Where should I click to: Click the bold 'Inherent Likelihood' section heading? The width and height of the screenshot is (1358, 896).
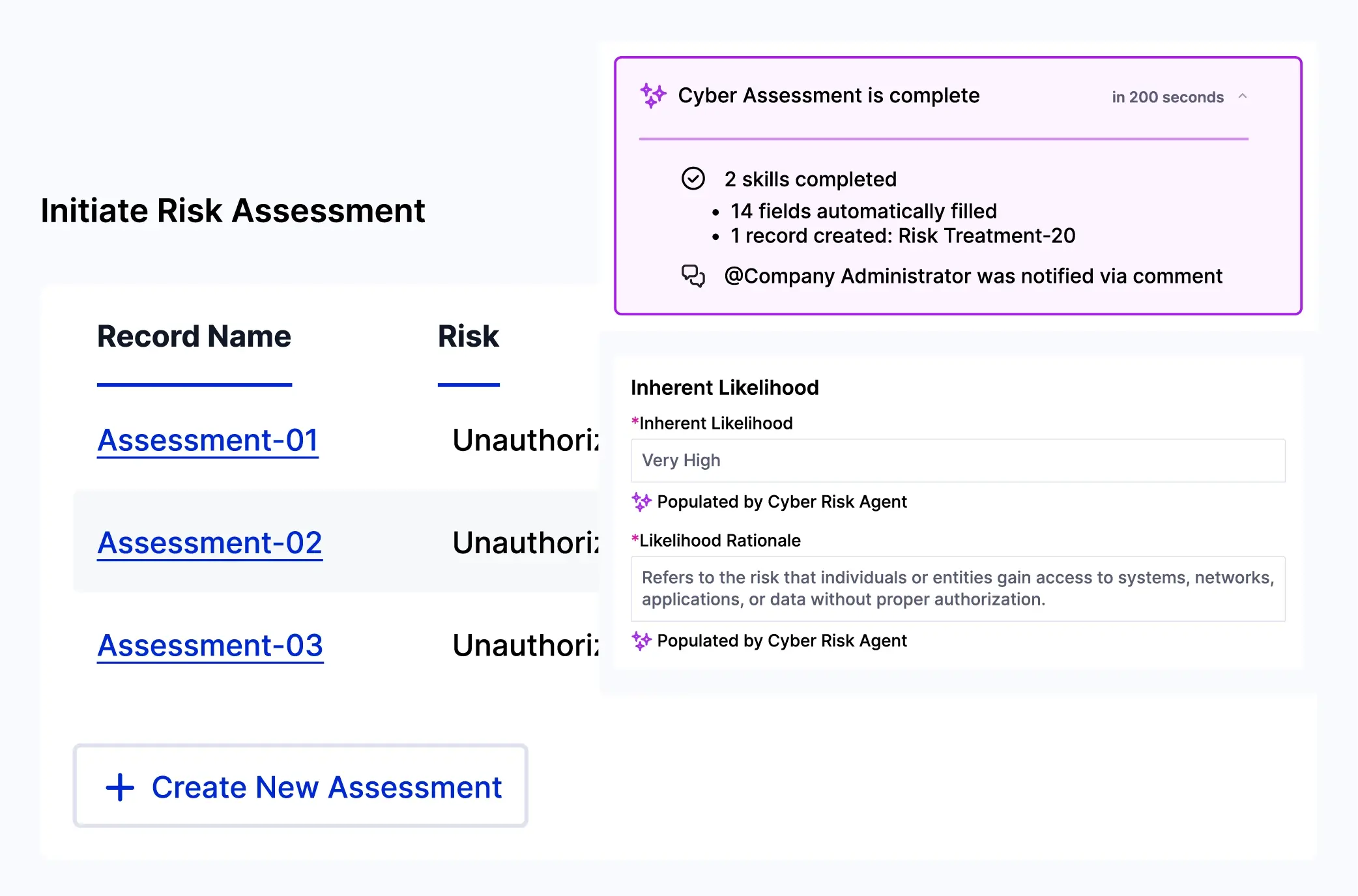pyautogui.click(x=725, y=388)
